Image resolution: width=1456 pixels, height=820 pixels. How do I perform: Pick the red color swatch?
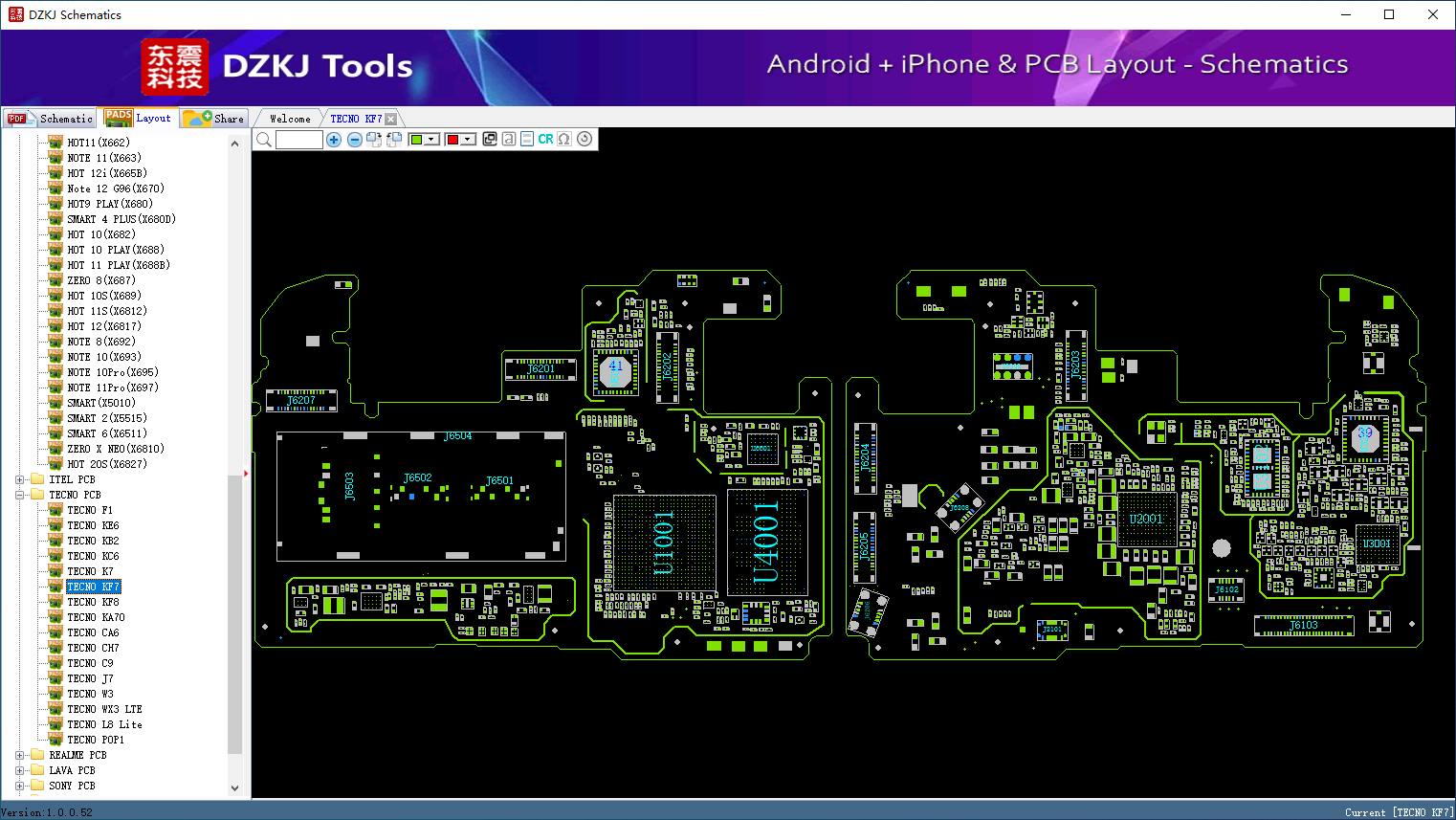(x=452, y=140)
